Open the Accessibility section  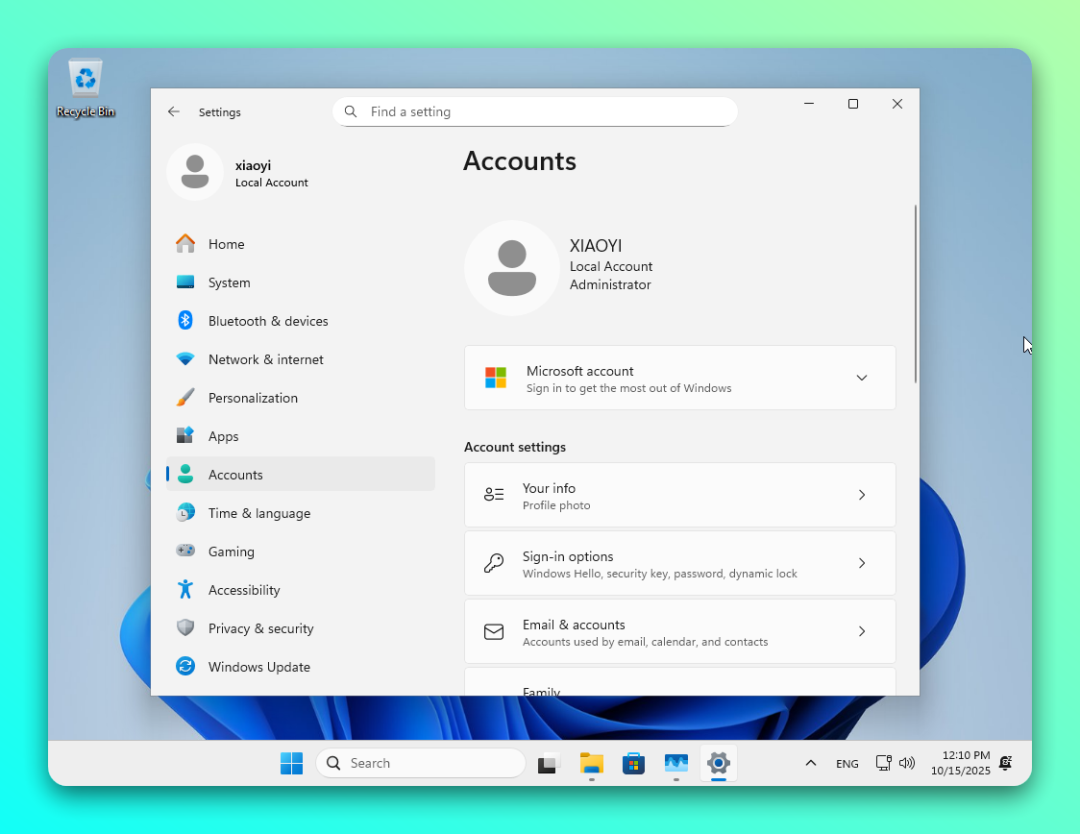pyautogui.click(x=243, y=590)
